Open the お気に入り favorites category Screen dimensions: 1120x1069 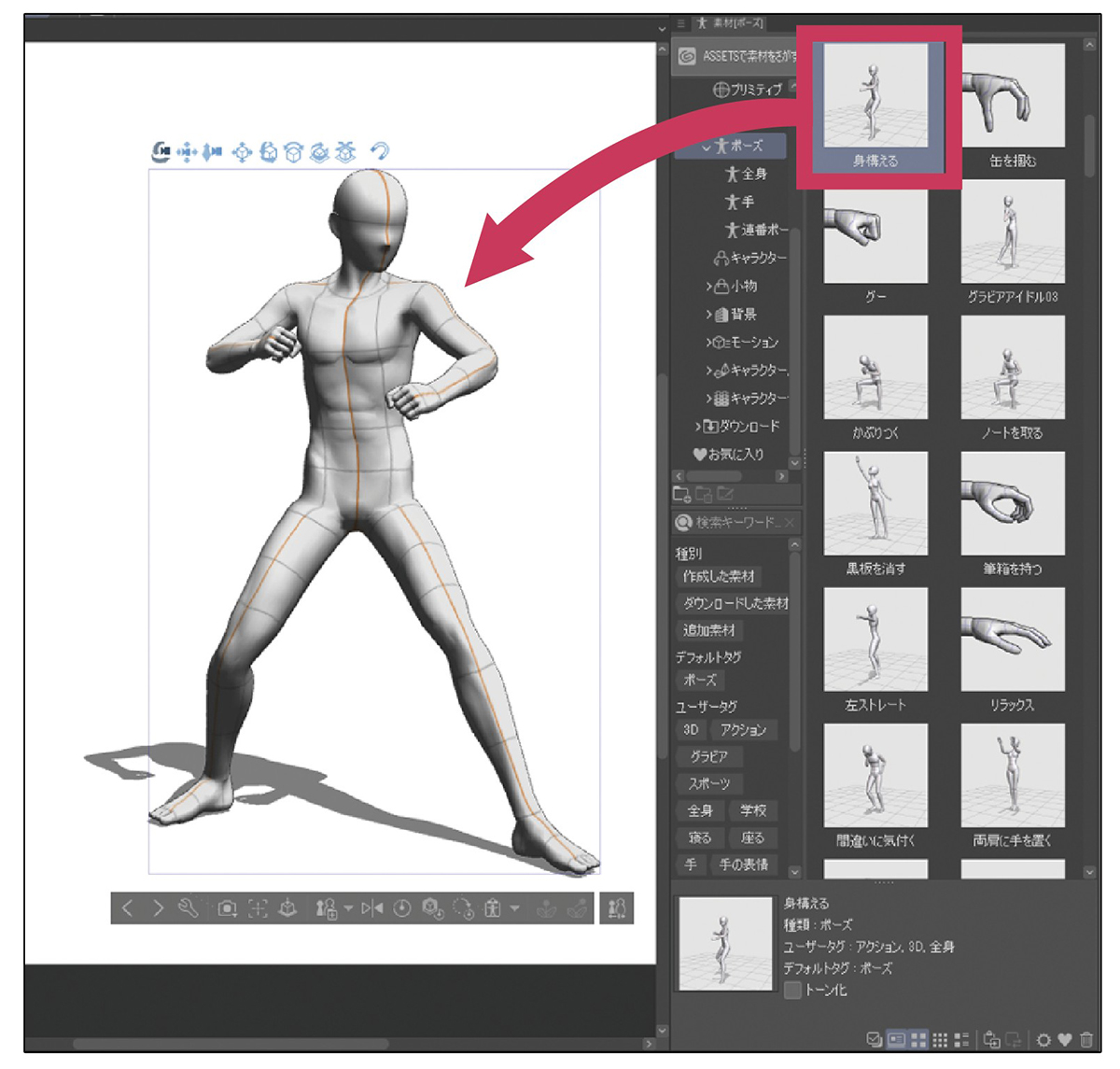729,455
